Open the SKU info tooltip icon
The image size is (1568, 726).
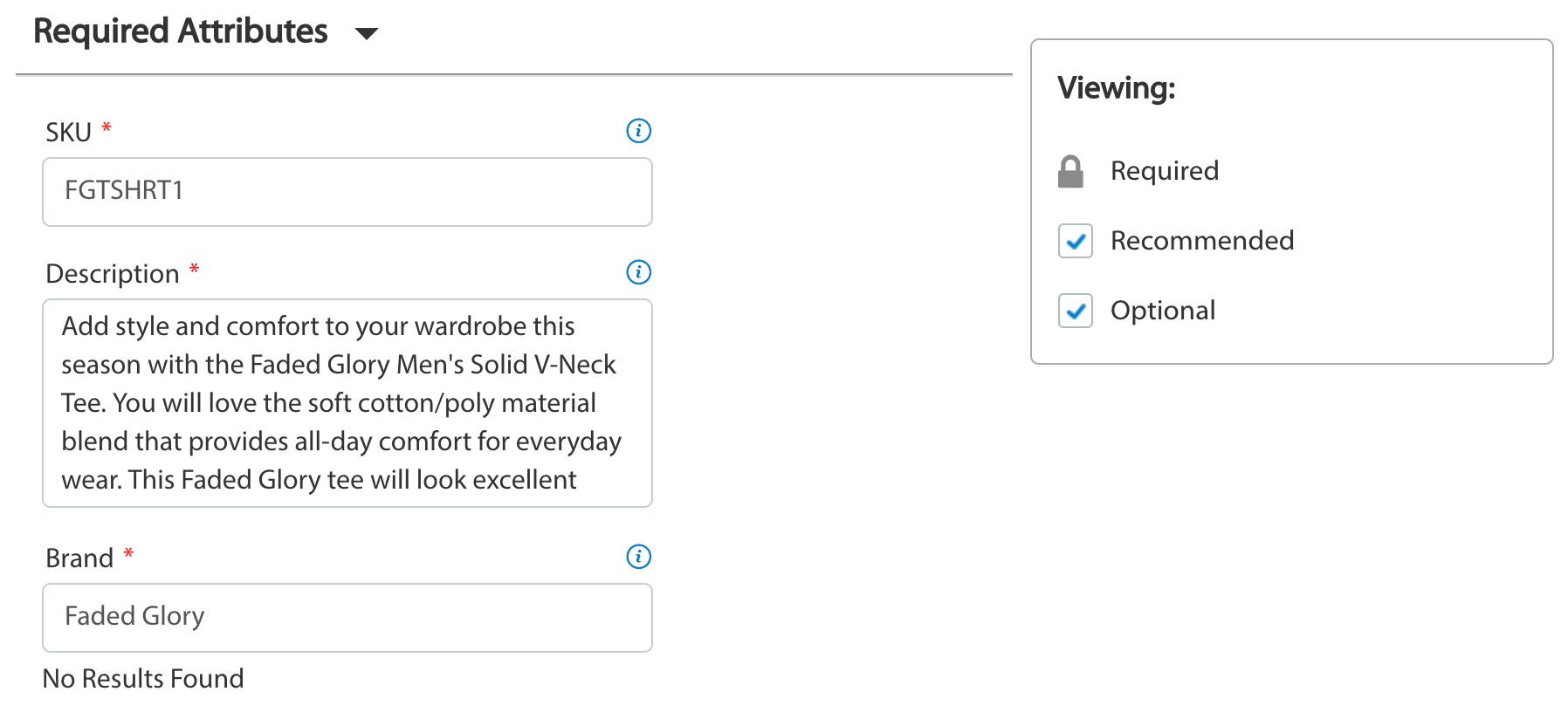point(639,131)
